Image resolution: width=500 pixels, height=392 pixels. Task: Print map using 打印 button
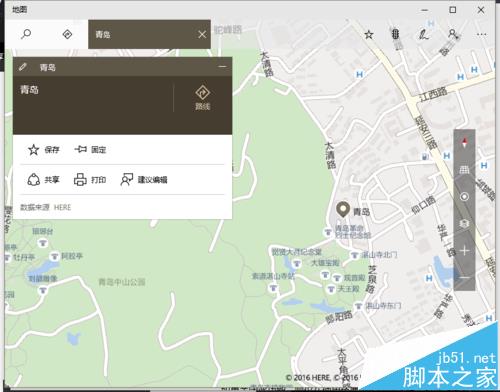pyautogui.click(x=90, y=180)
